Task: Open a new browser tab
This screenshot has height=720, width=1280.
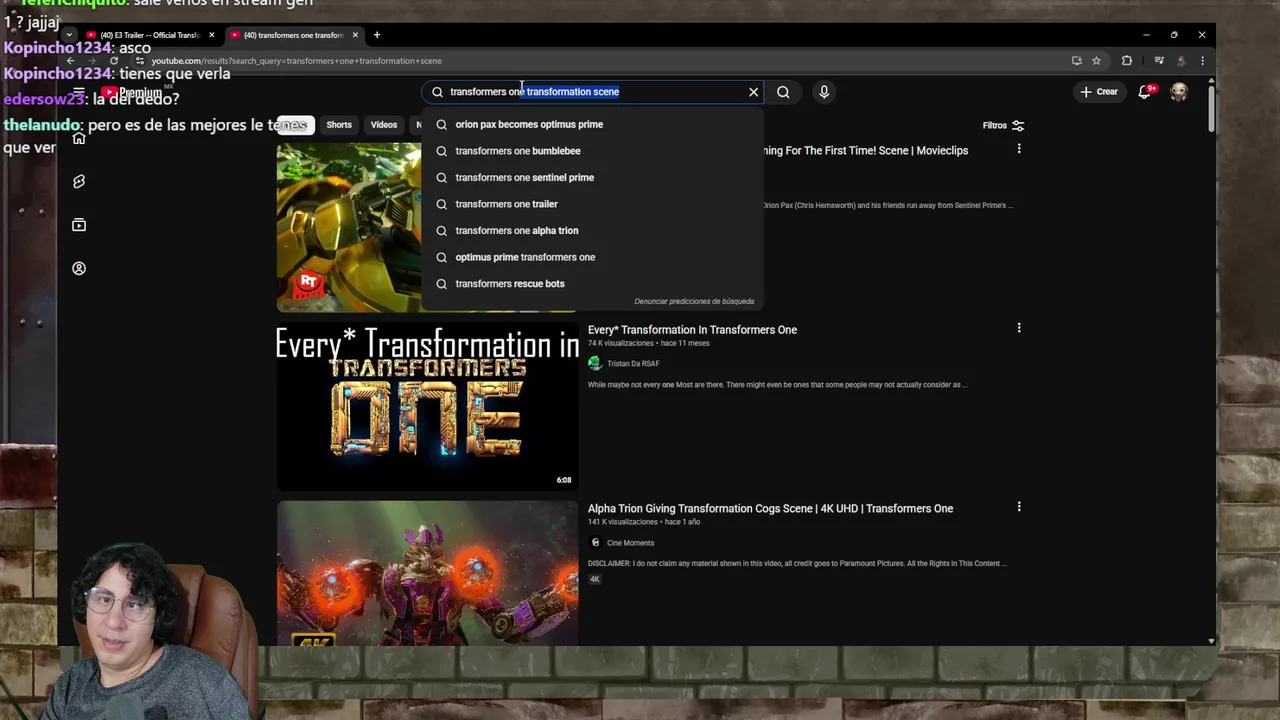Action: tap(377, 35)
